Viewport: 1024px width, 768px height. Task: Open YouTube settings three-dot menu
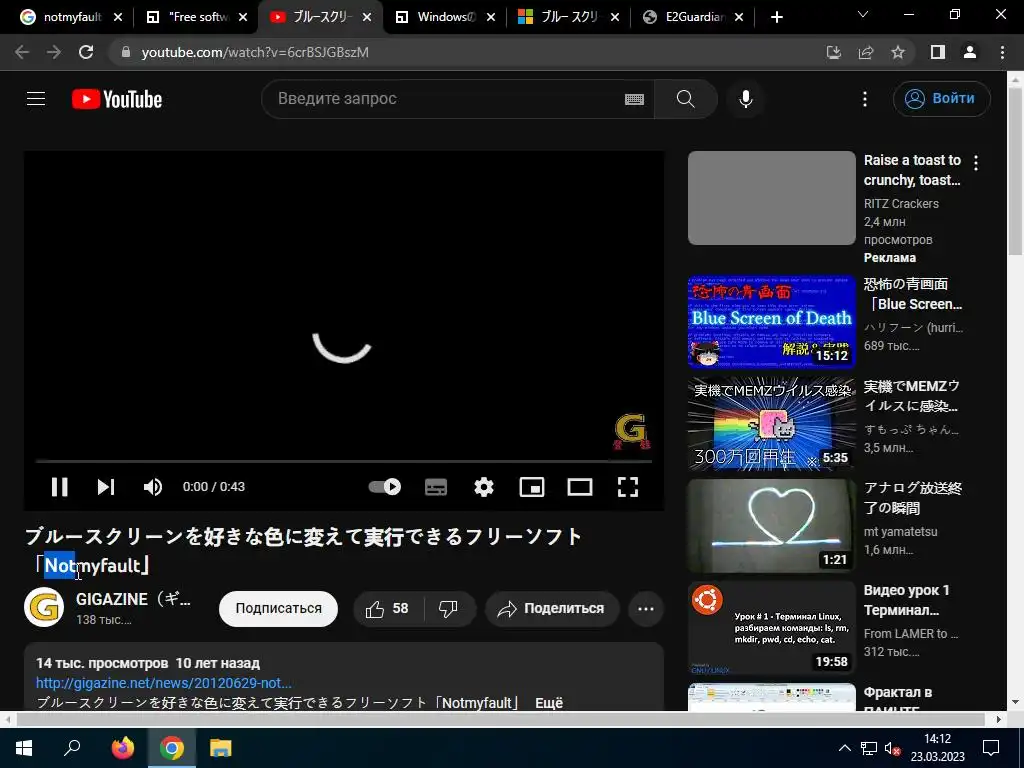click(865, 99)
